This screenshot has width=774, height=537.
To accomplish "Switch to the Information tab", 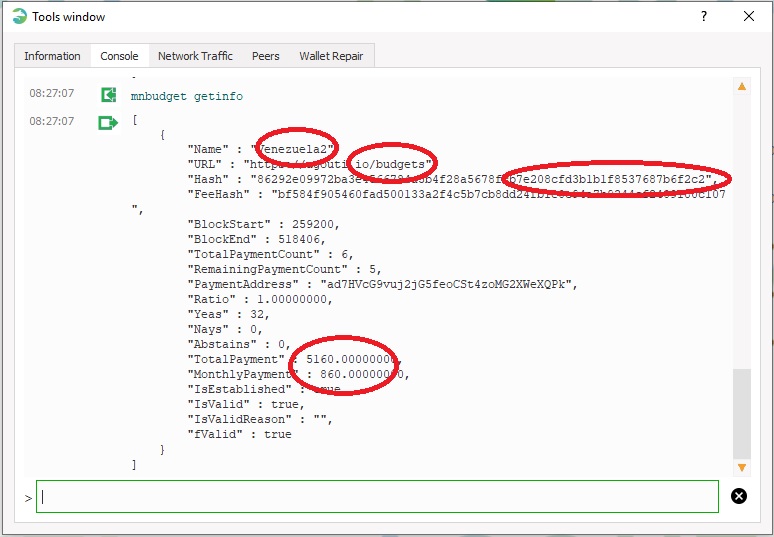I will pos(52,56).
